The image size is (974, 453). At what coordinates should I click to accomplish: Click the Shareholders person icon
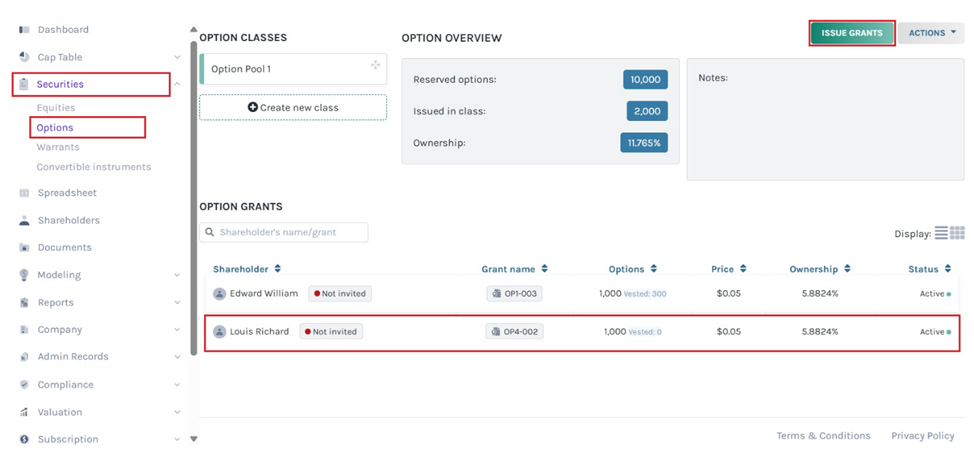(24, 220)
